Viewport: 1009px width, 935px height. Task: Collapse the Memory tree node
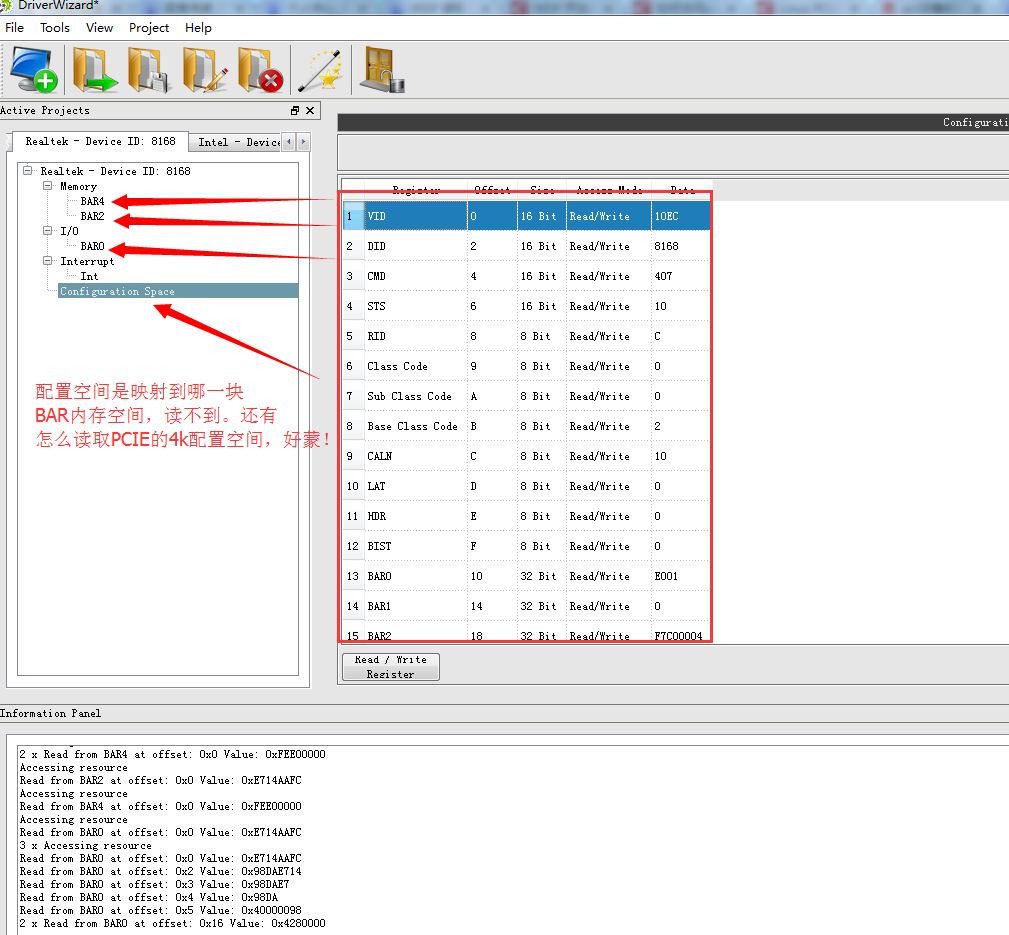pyautogui.click(x=48, y=186)
